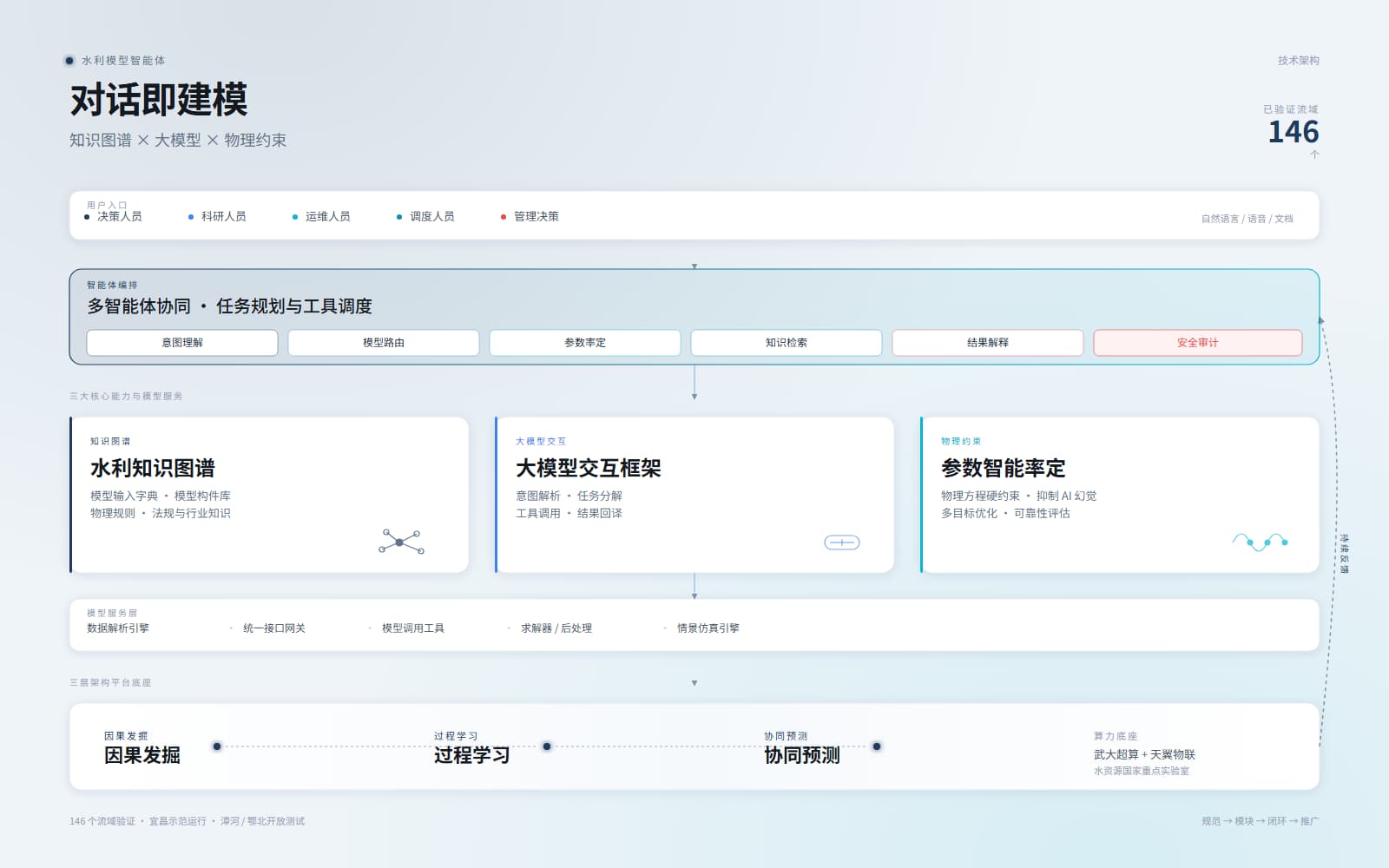Click the timeline dot after 过程学习
Image resolution: width=1389 pixels, height=868 pixels.
point(547,746)
